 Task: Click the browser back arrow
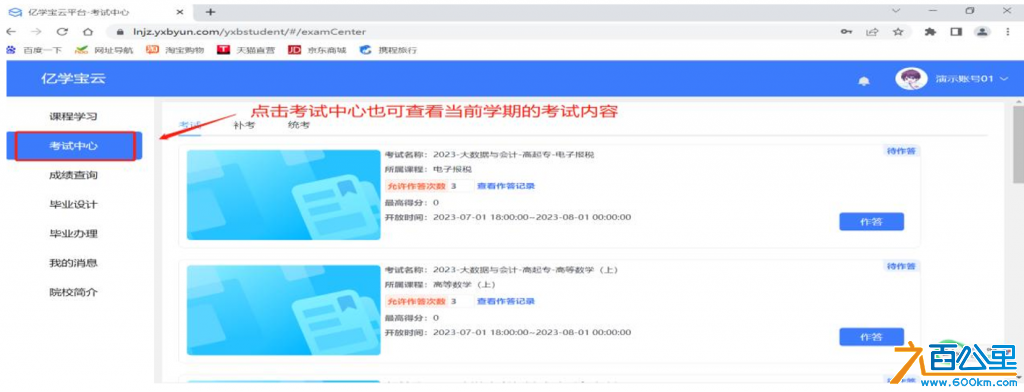click(x=11, y=31)
